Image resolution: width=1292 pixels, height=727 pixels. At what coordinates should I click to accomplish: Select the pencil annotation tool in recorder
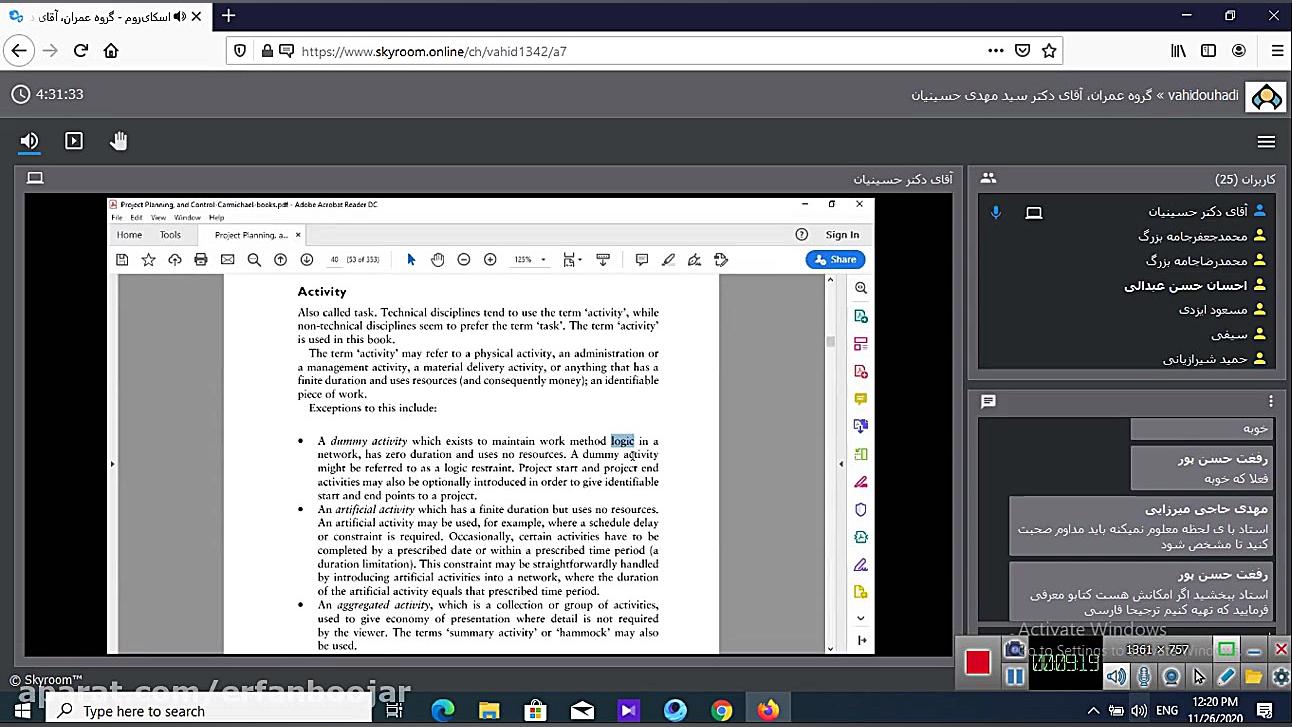[x=1226, y=677]
